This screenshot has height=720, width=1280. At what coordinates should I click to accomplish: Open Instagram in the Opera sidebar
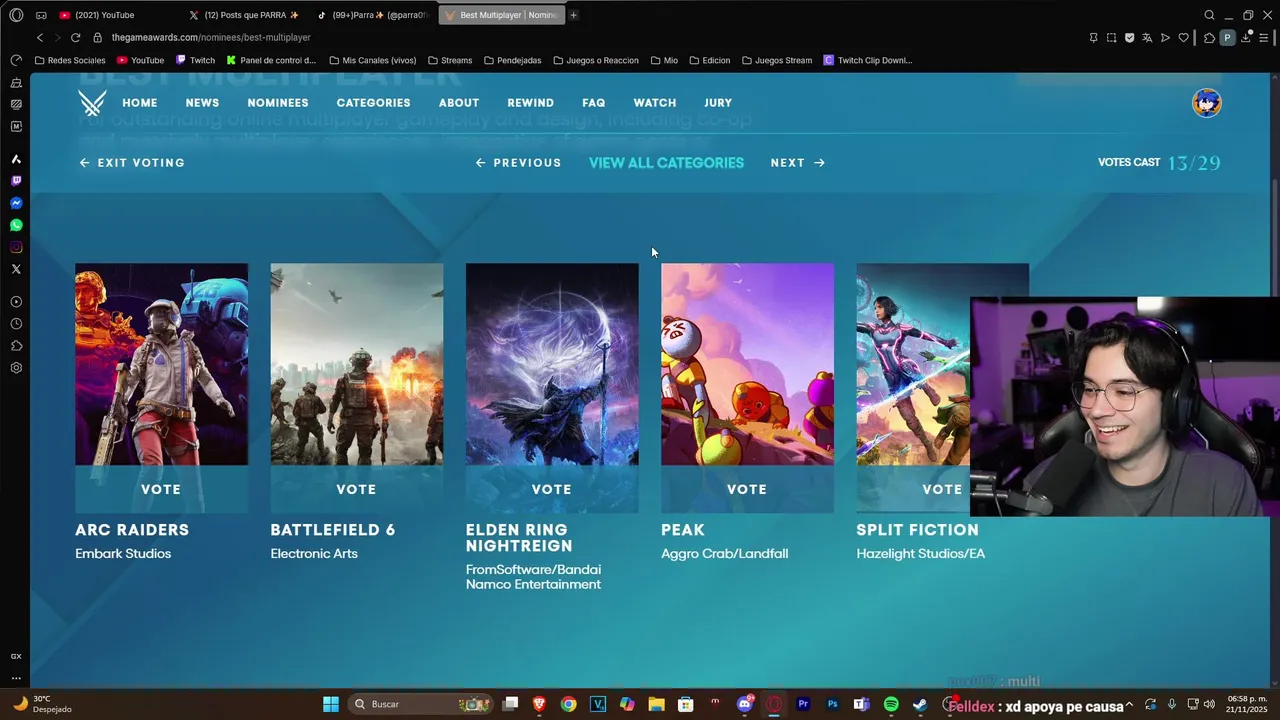pyautogui.click(x=16, y=247)
